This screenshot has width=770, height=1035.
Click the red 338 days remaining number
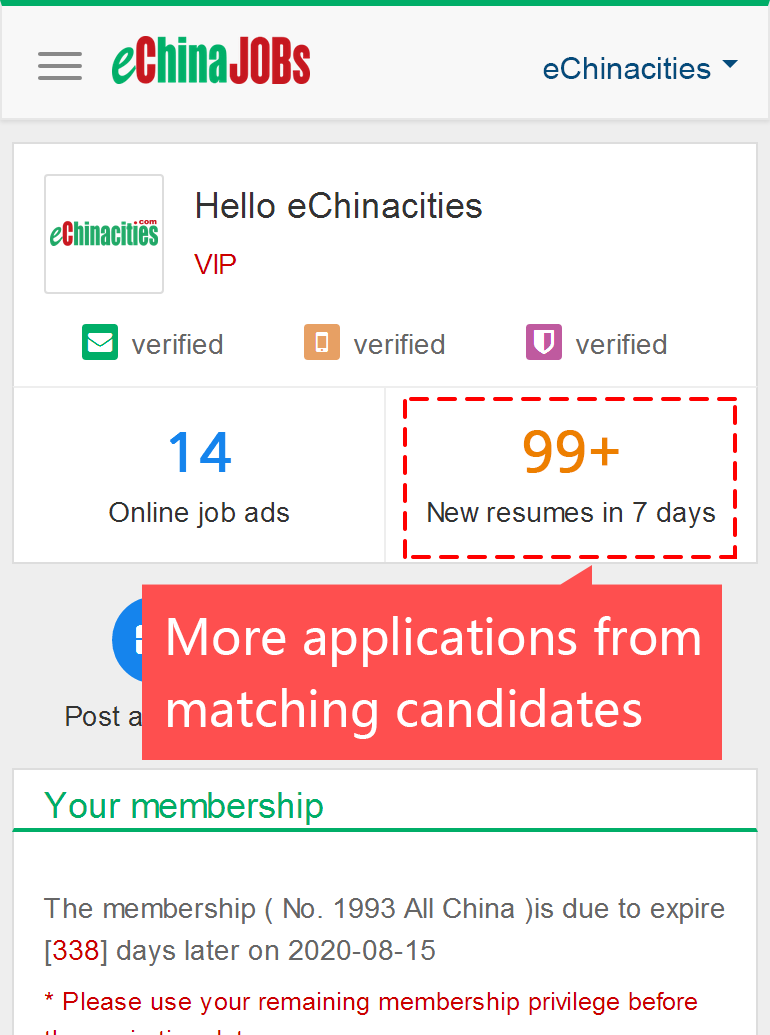[x=76, y=950]
